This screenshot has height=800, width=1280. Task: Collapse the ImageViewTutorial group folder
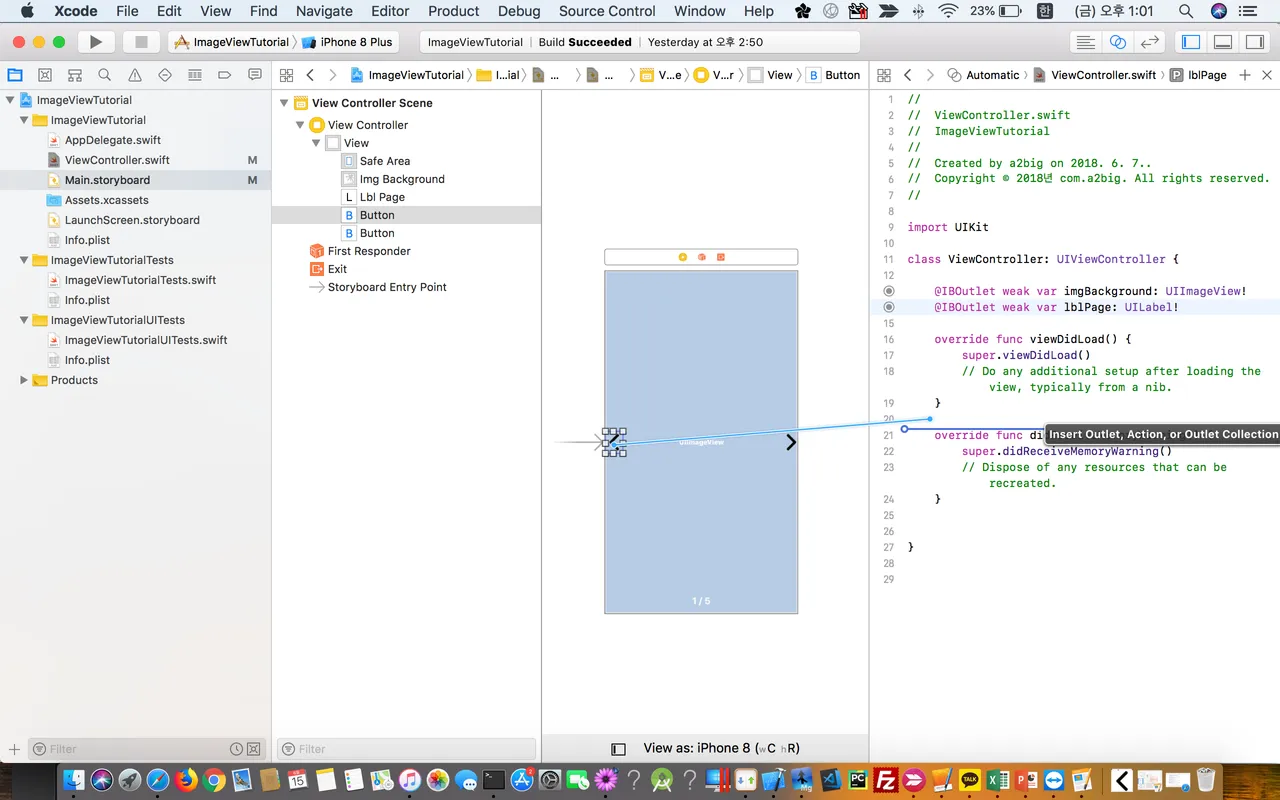pyautogui.click(x=24, y=120)
